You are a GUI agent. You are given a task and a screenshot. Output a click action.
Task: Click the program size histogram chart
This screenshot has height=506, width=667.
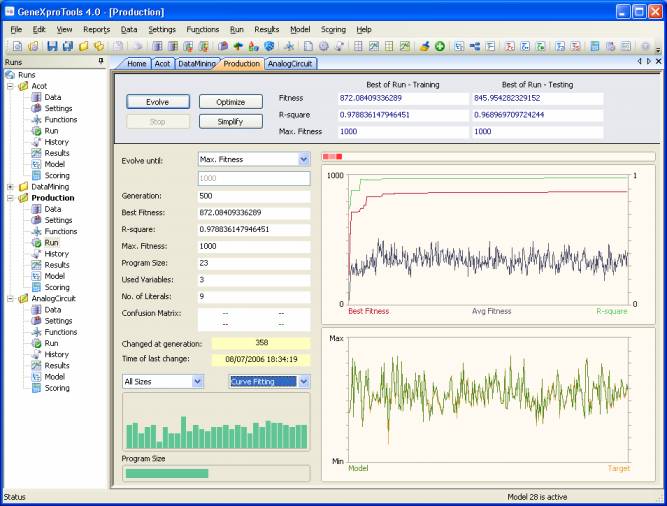point(216,422)
